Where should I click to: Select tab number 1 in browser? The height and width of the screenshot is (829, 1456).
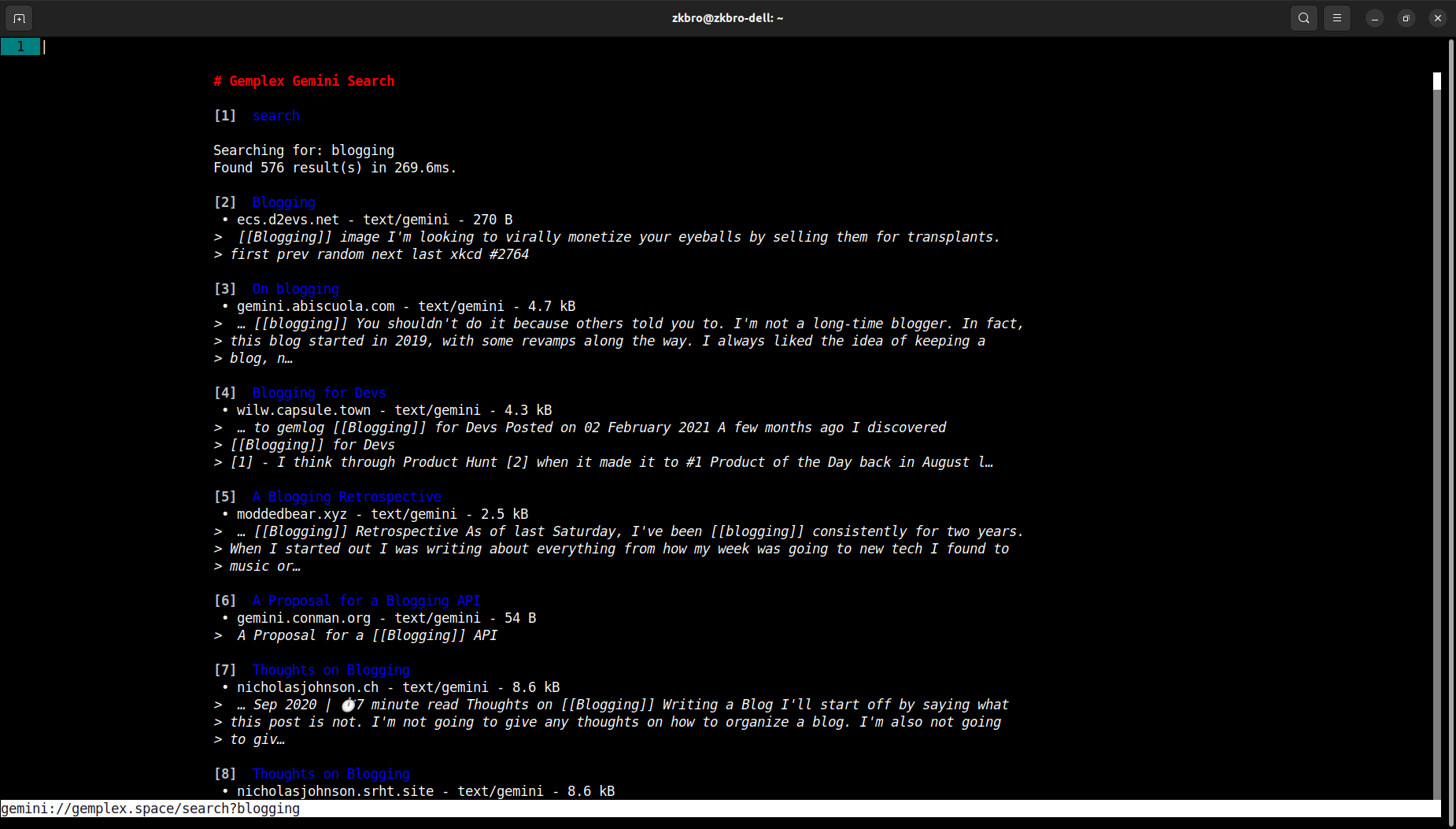point(20,46)
